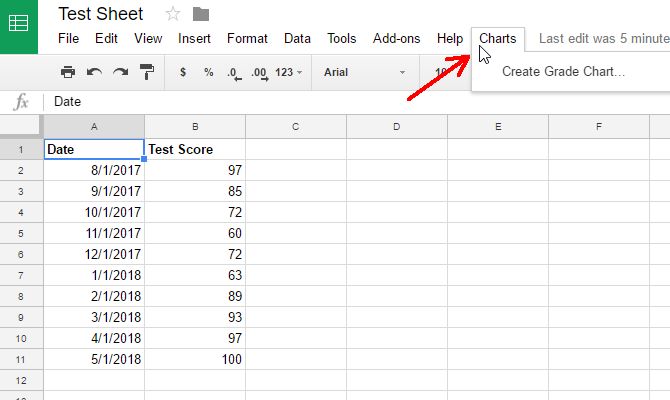Open the Help menu

(x=450, y=38)
